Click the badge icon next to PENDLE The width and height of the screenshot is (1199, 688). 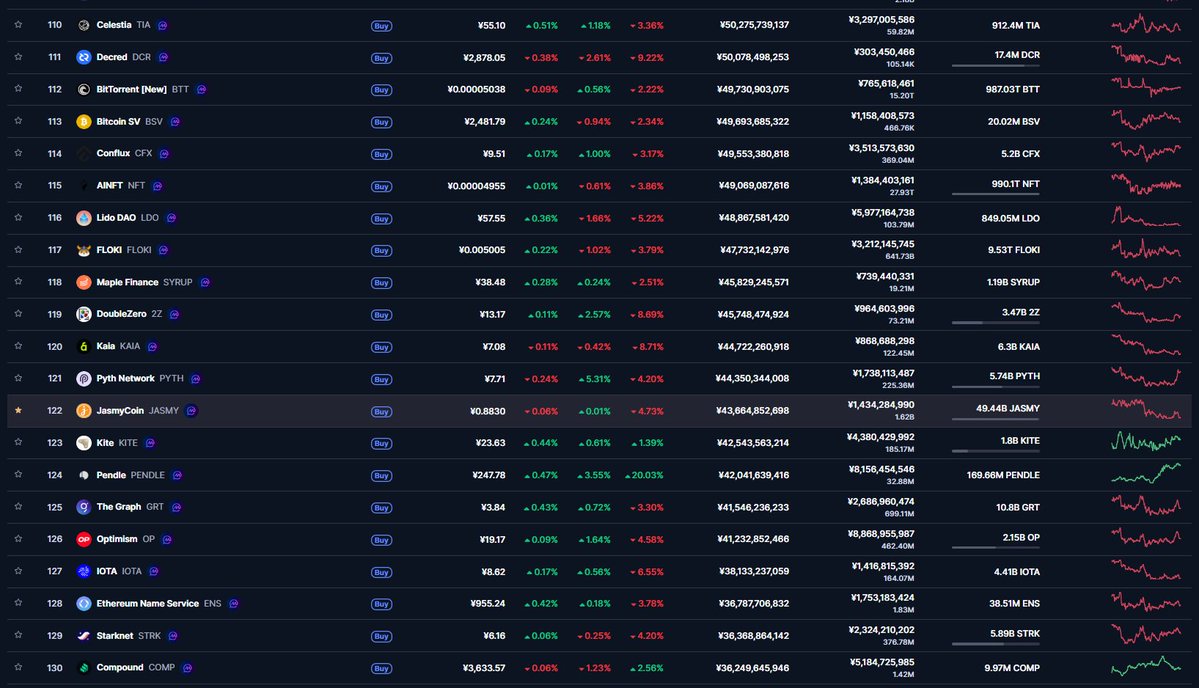click(x=177, y=475)
